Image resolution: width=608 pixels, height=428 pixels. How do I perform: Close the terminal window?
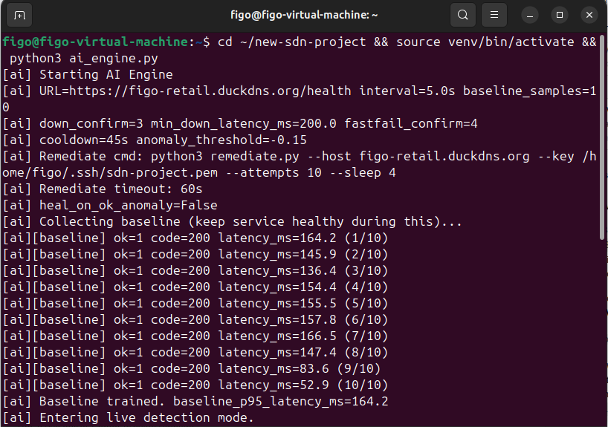[589, 15]
